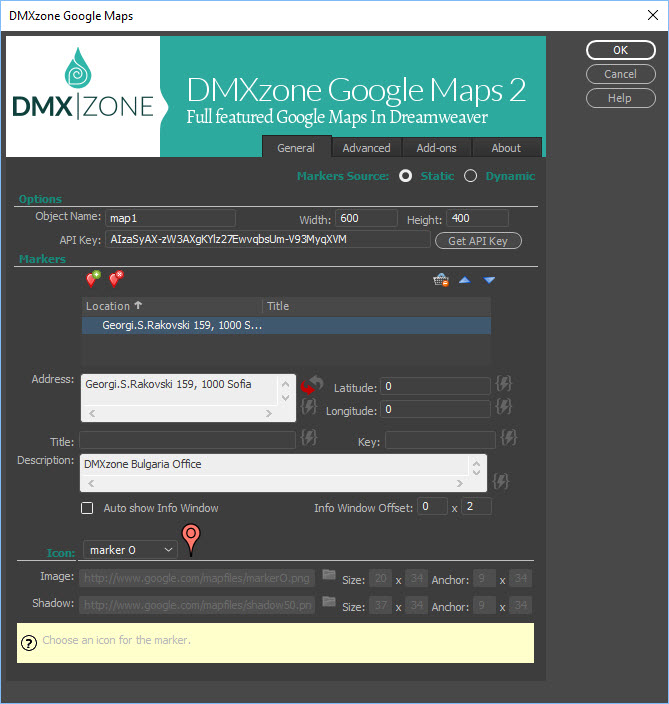
Task: Open the About tab
Action: point(506,148)
